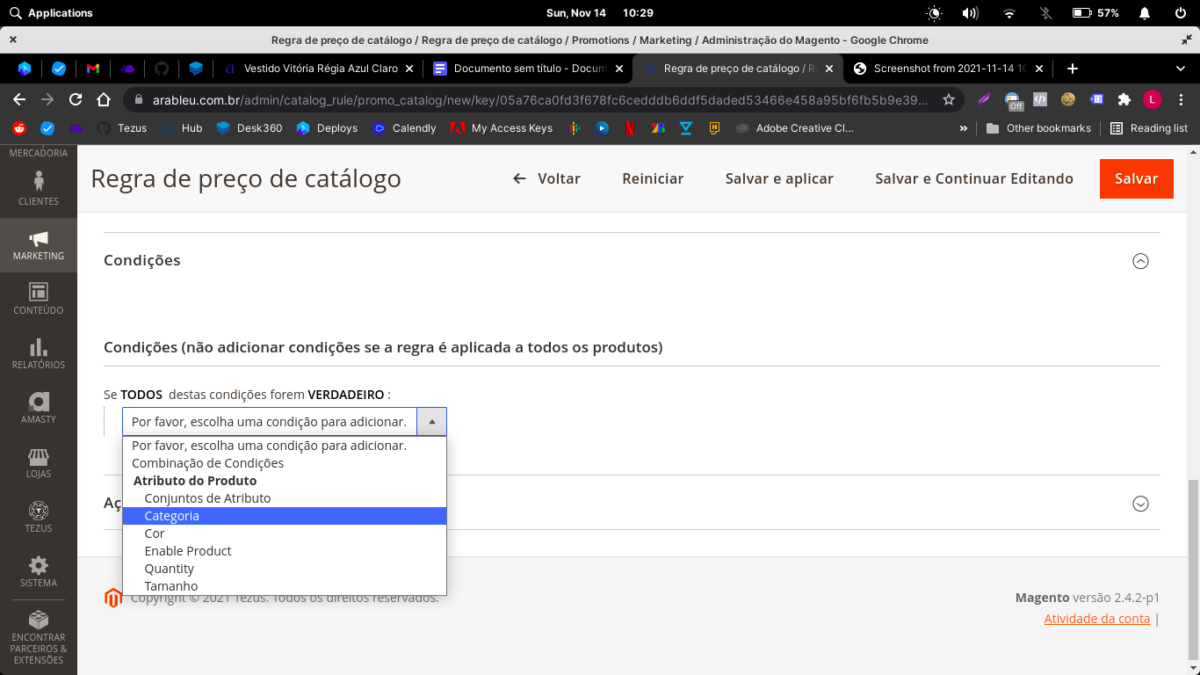Open the Relatórios sidebar section
The image size is (1200, 675).
pos(38,353)
